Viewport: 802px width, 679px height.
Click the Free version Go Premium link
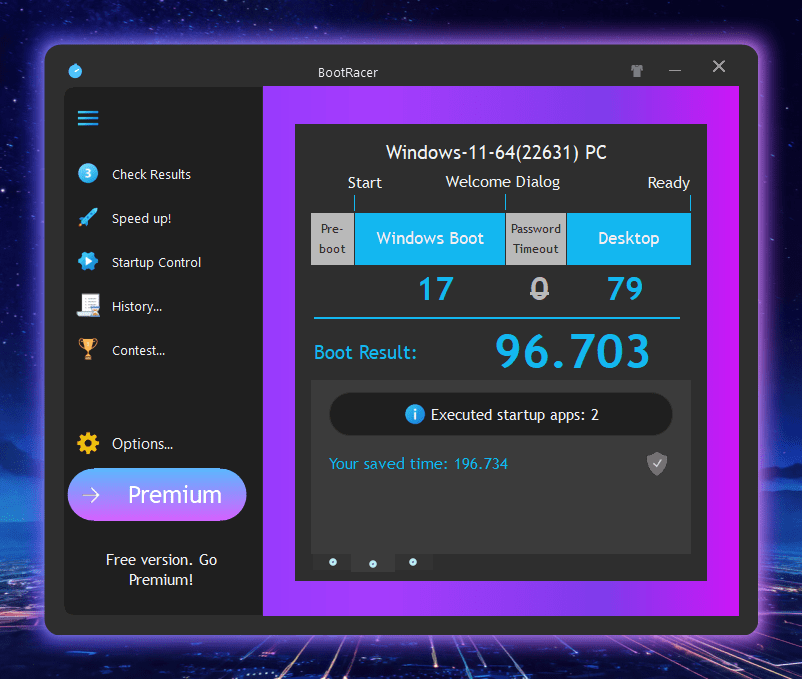(x=161, y=570)
